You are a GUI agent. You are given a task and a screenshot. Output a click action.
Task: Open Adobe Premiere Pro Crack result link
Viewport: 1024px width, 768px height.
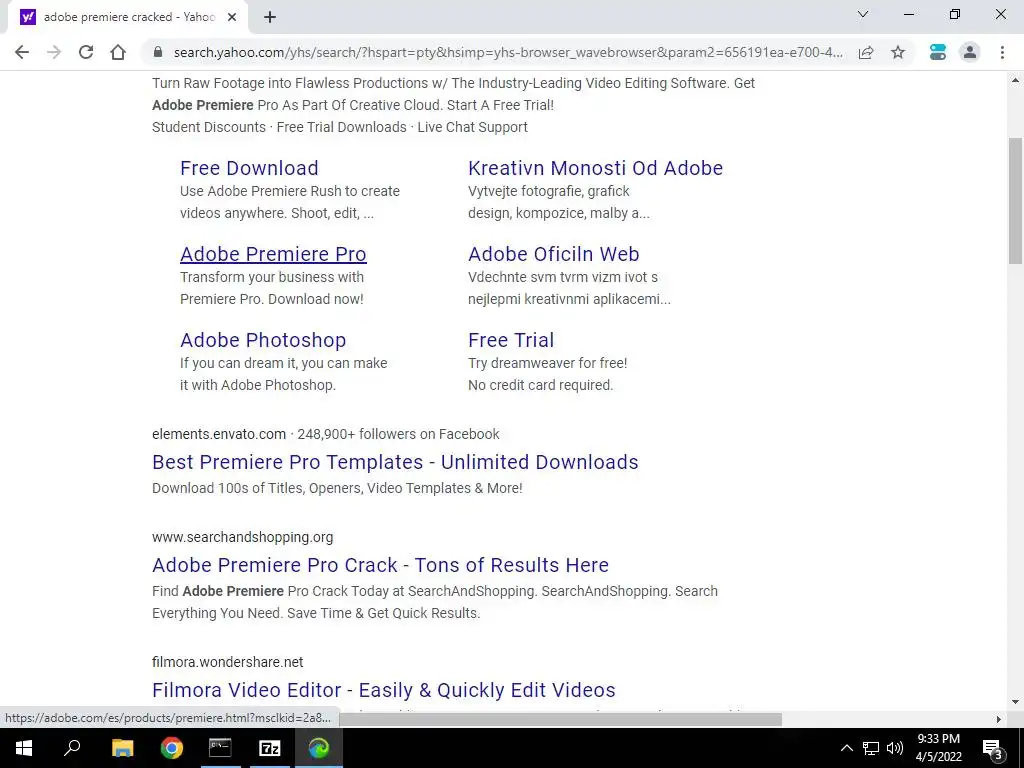[x=381, y=565]
